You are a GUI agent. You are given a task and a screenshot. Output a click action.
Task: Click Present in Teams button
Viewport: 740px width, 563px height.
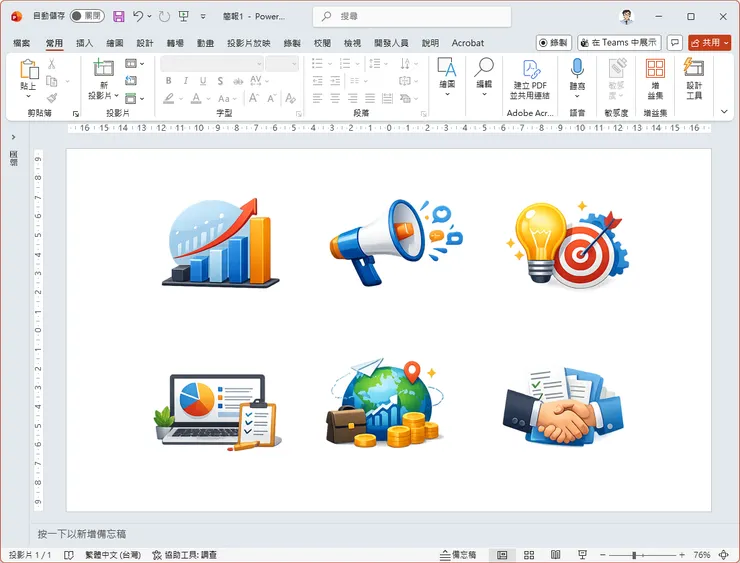point(619,42)
